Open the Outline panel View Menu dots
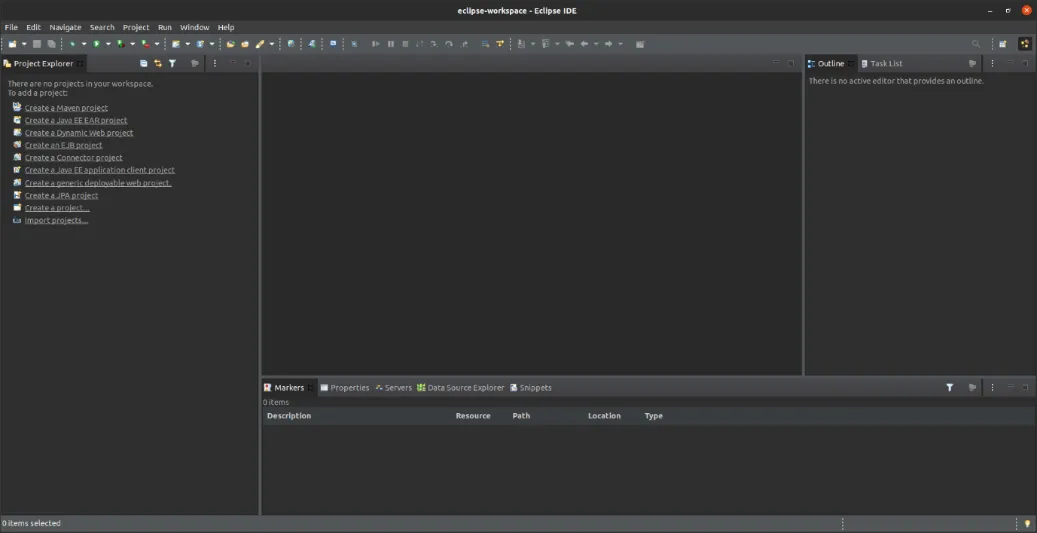1037x533 pixels. (992, 63)
